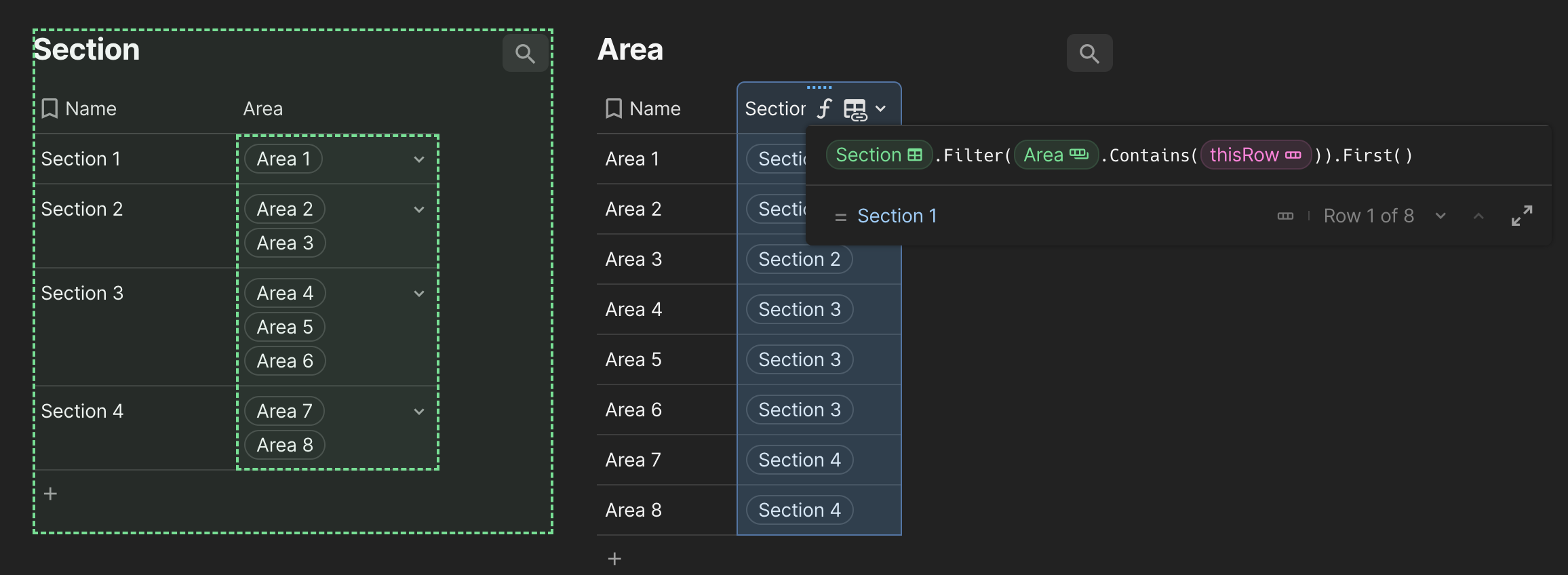Click the Section table search icon
This screenshot has height=575, width=1568.
tap(525, 54)
